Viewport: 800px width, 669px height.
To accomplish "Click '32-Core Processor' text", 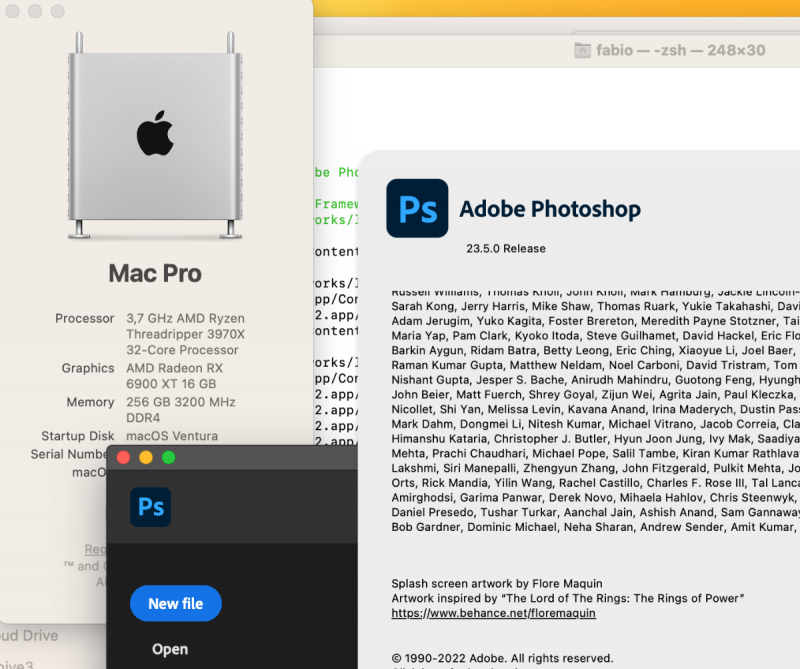I will (183, 350).
